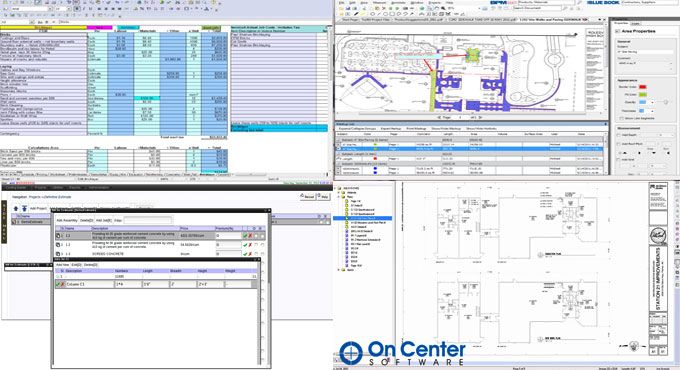The width and height of the screenshot is (680, 370).
Task: Click green checkmark beside Column C1 entry
Action: pyautogui.click(x=58, y=284)
